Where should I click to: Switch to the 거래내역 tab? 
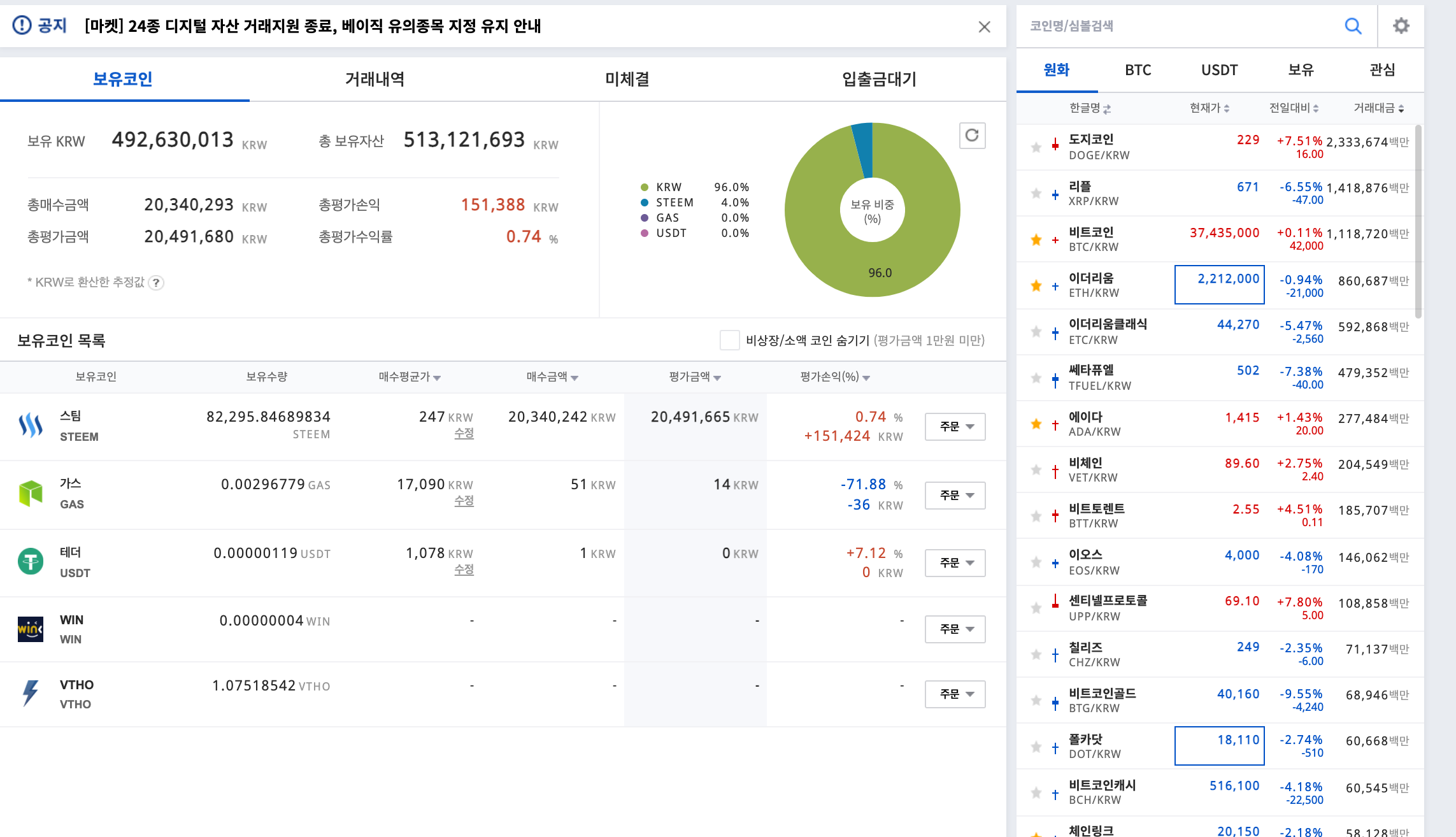375,79
